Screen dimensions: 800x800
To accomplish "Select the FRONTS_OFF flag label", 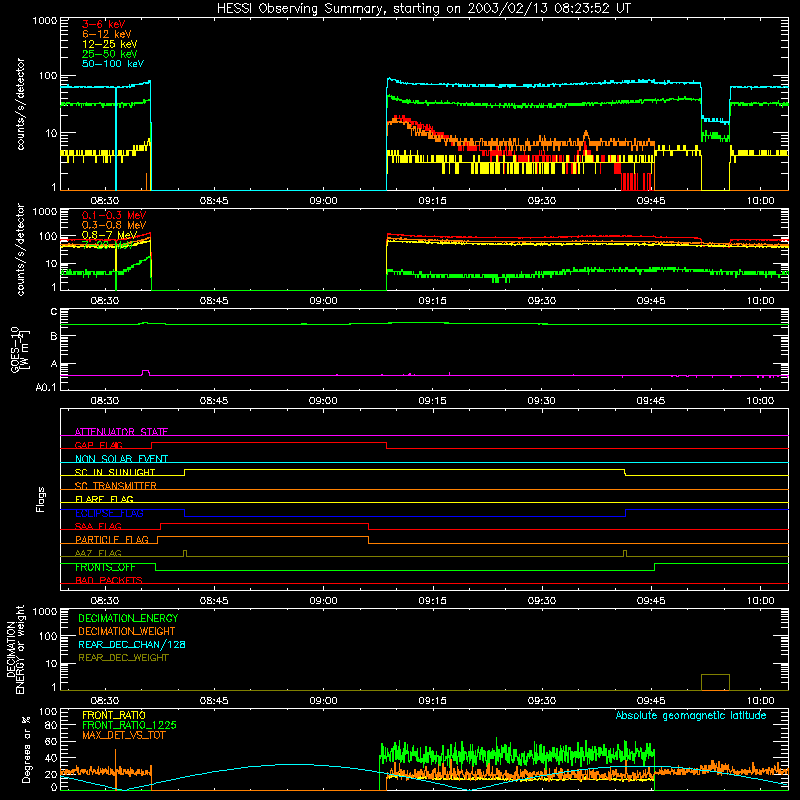I will (105, 567).
